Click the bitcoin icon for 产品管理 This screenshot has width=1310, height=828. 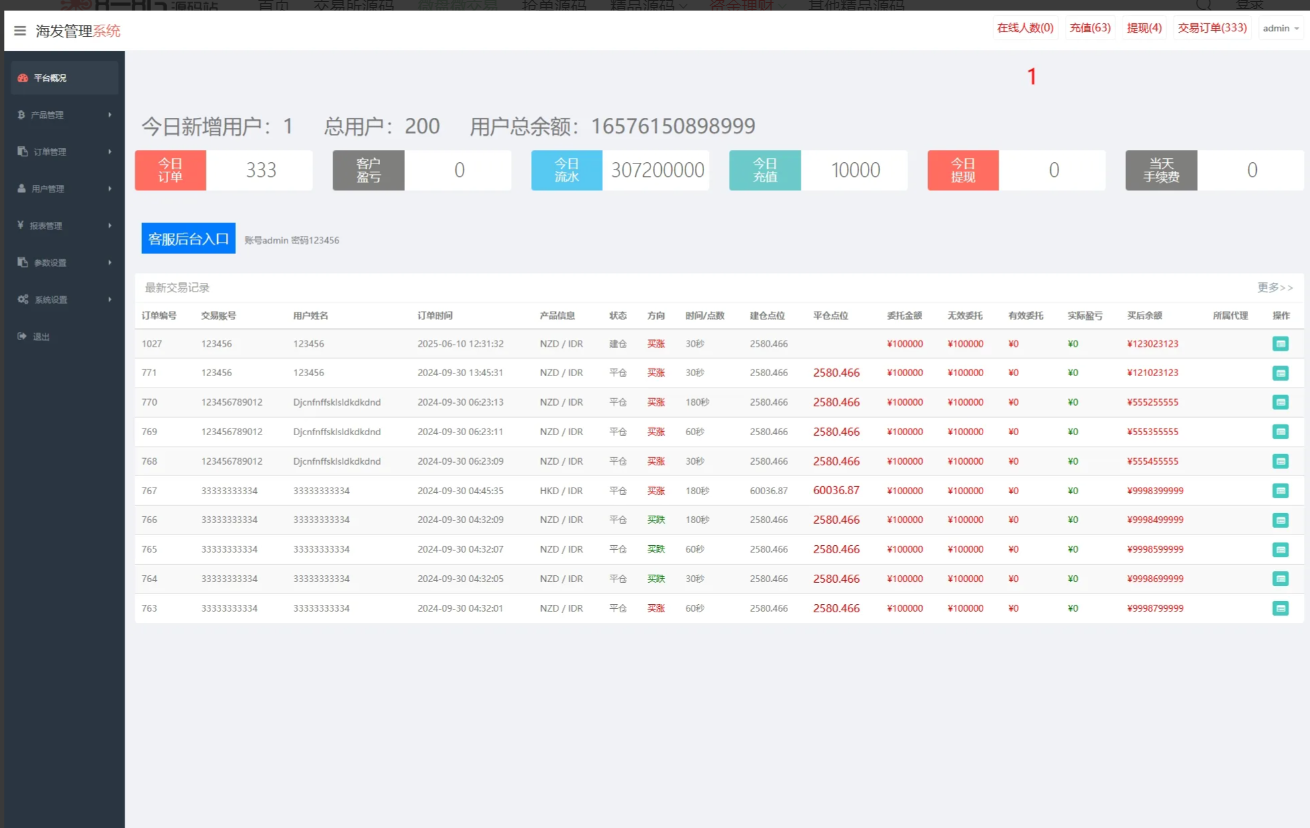click(x=22, y=115)
